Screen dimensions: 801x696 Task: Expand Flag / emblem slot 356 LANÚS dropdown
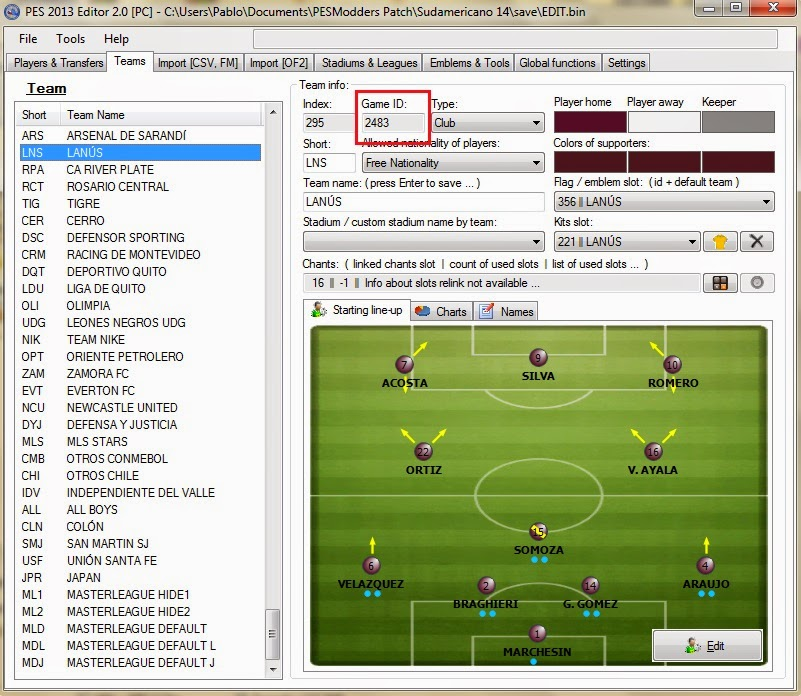click(x=664, y=201)
